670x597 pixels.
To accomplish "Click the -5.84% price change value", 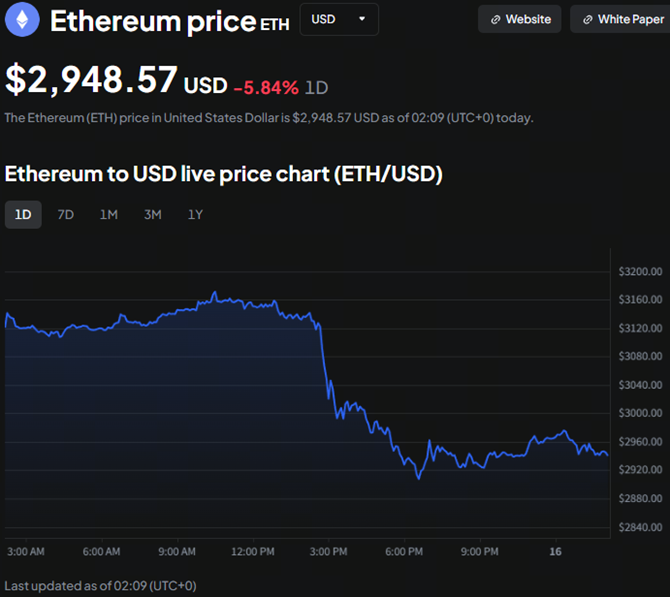I will pyautogui.click(x=266, y=87).
